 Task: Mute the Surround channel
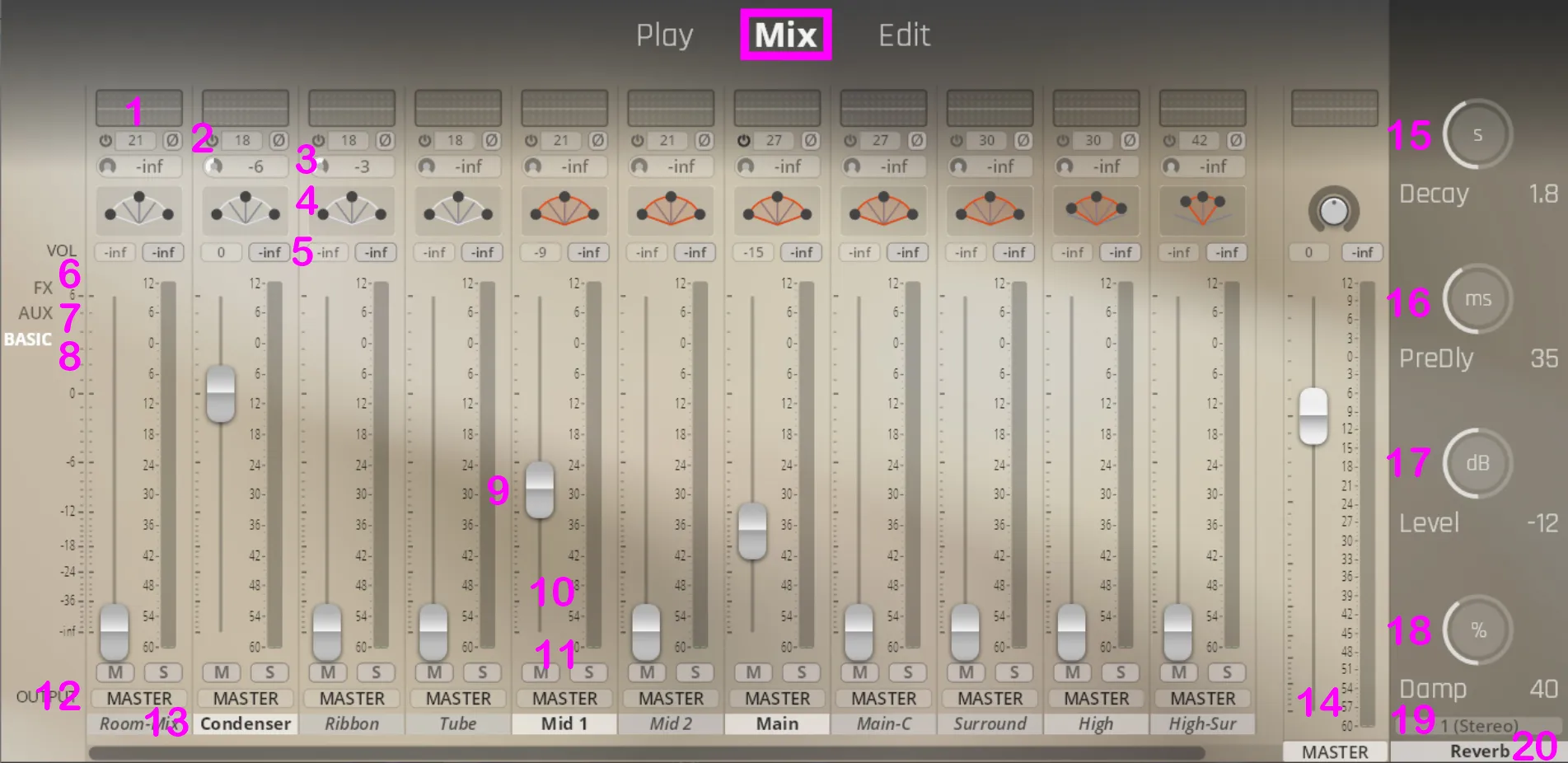(966, 672)
